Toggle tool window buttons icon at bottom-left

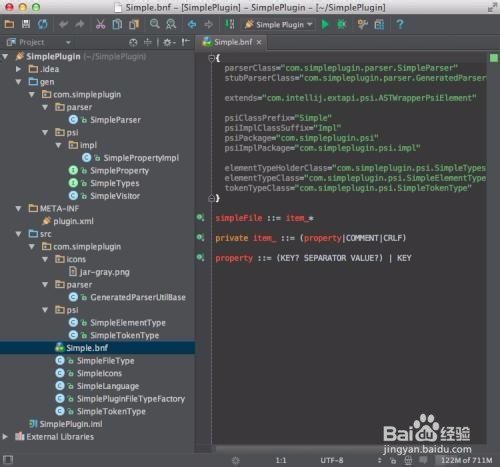click(x=8, y=460)
